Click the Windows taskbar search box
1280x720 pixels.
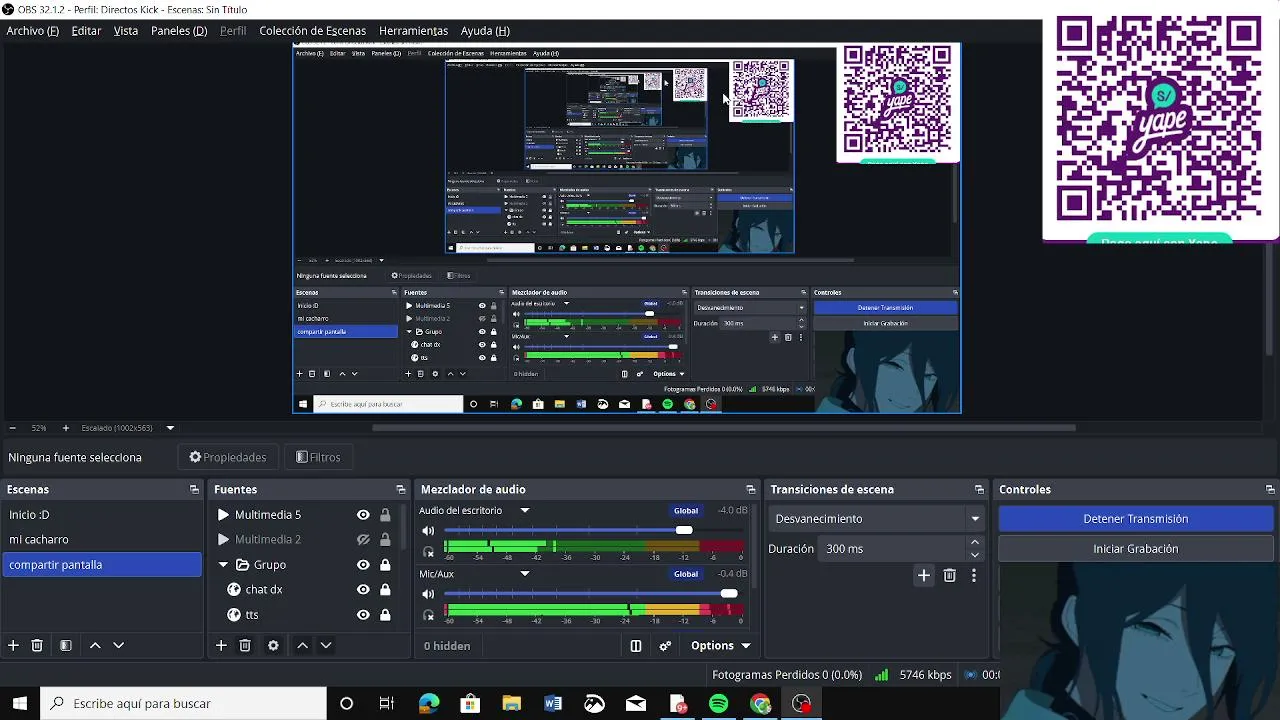point(182,704)
